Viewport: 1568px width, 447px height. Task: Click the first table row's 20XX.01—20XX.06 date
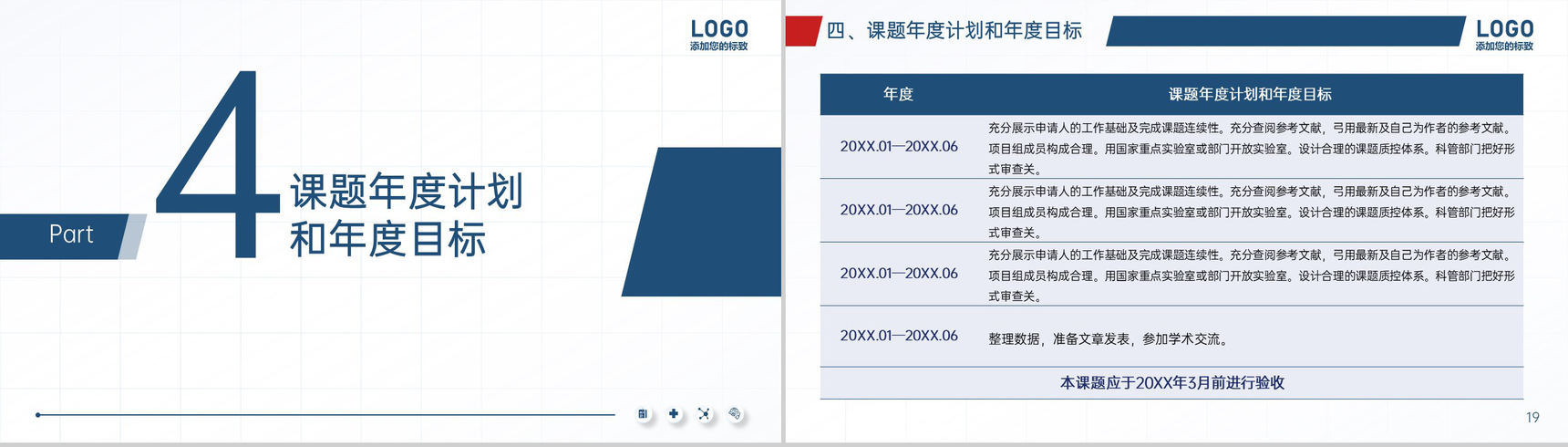[899, 146]
